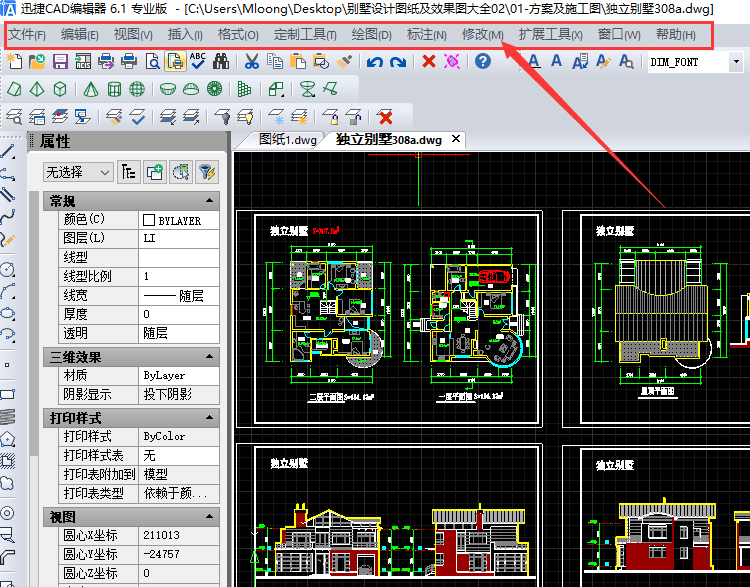Open the 编辑(E) menu
Screen dimensions: 750x587
coord(80,34)
